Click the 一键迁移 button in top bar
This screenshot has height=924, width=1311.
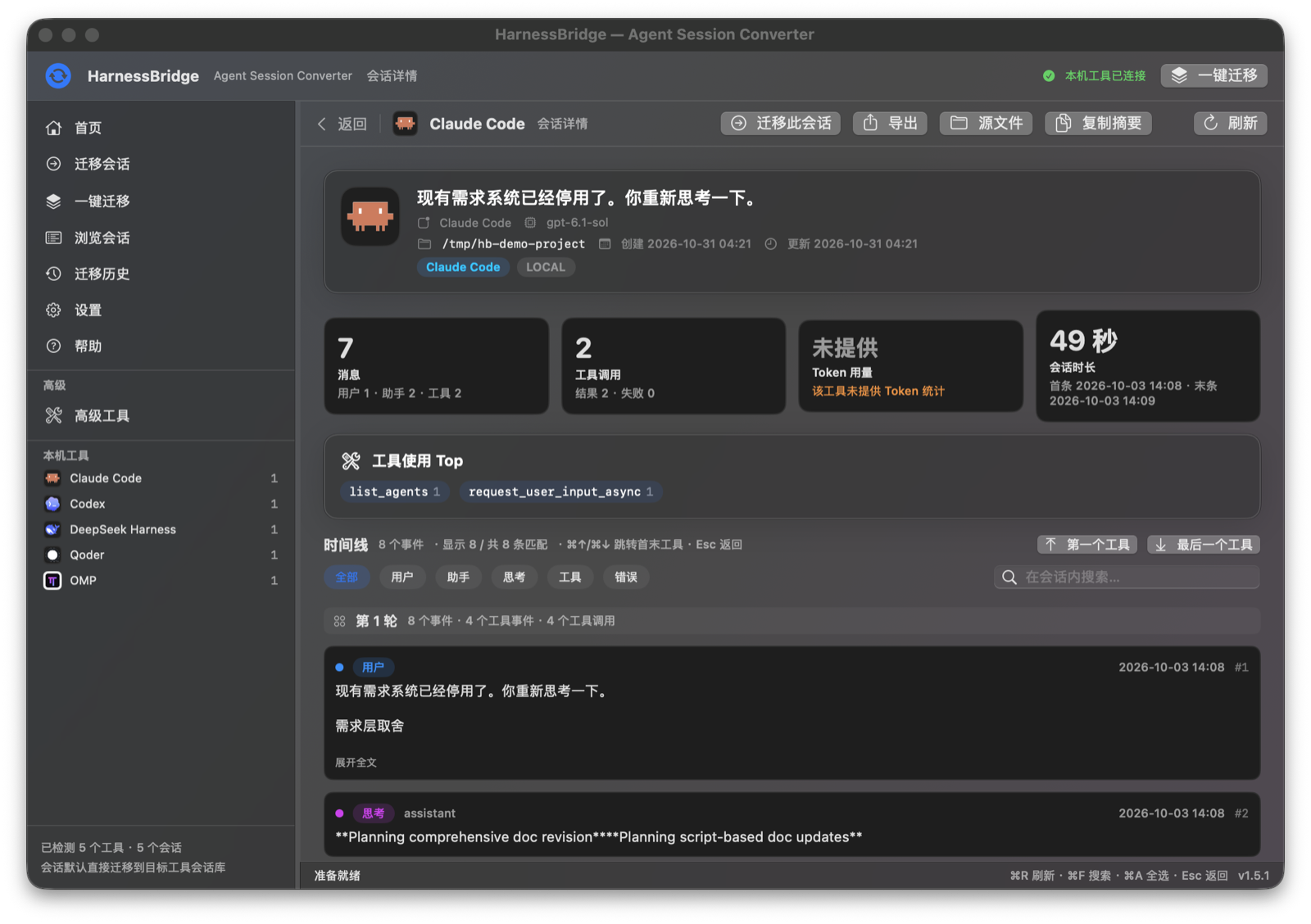1214,75
